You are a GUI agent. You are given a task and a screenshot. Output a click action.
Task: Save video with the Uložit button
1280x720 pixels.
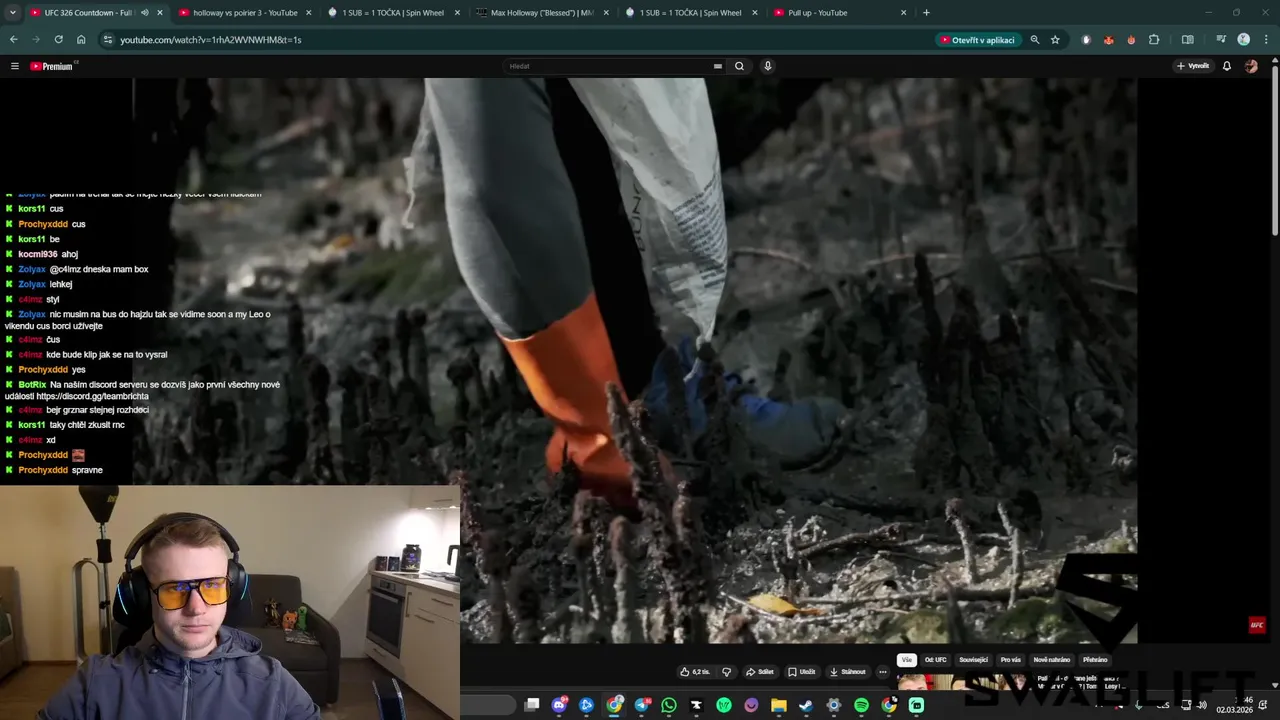pos(802,672)
